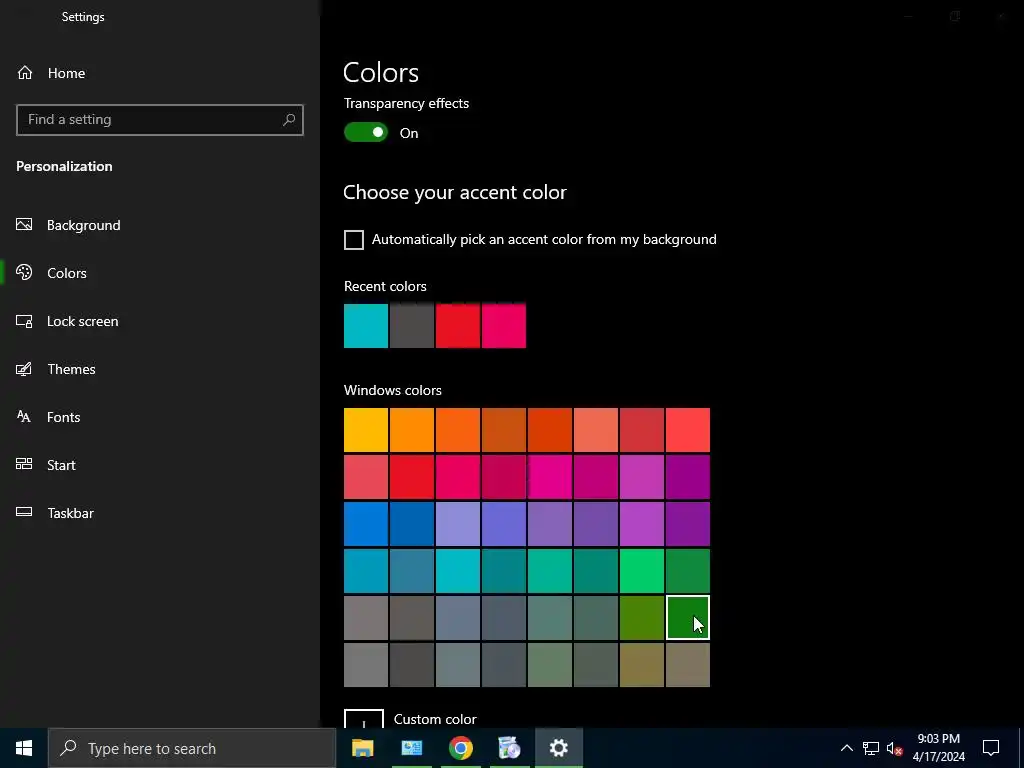Select the olive green swatch beside selected green
Screen dimensions: 1024x768
pos(641,618)
